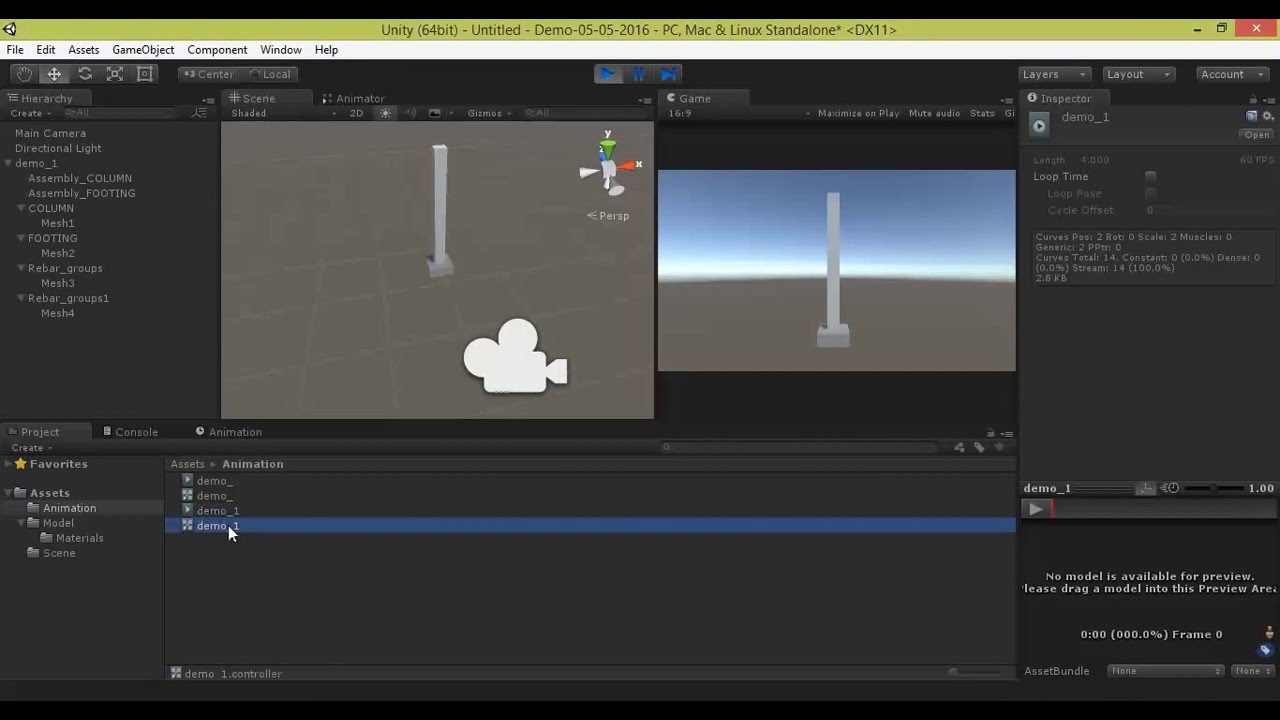Collapse the COLUMN object in Hierarchy

(x=21, y=208)
